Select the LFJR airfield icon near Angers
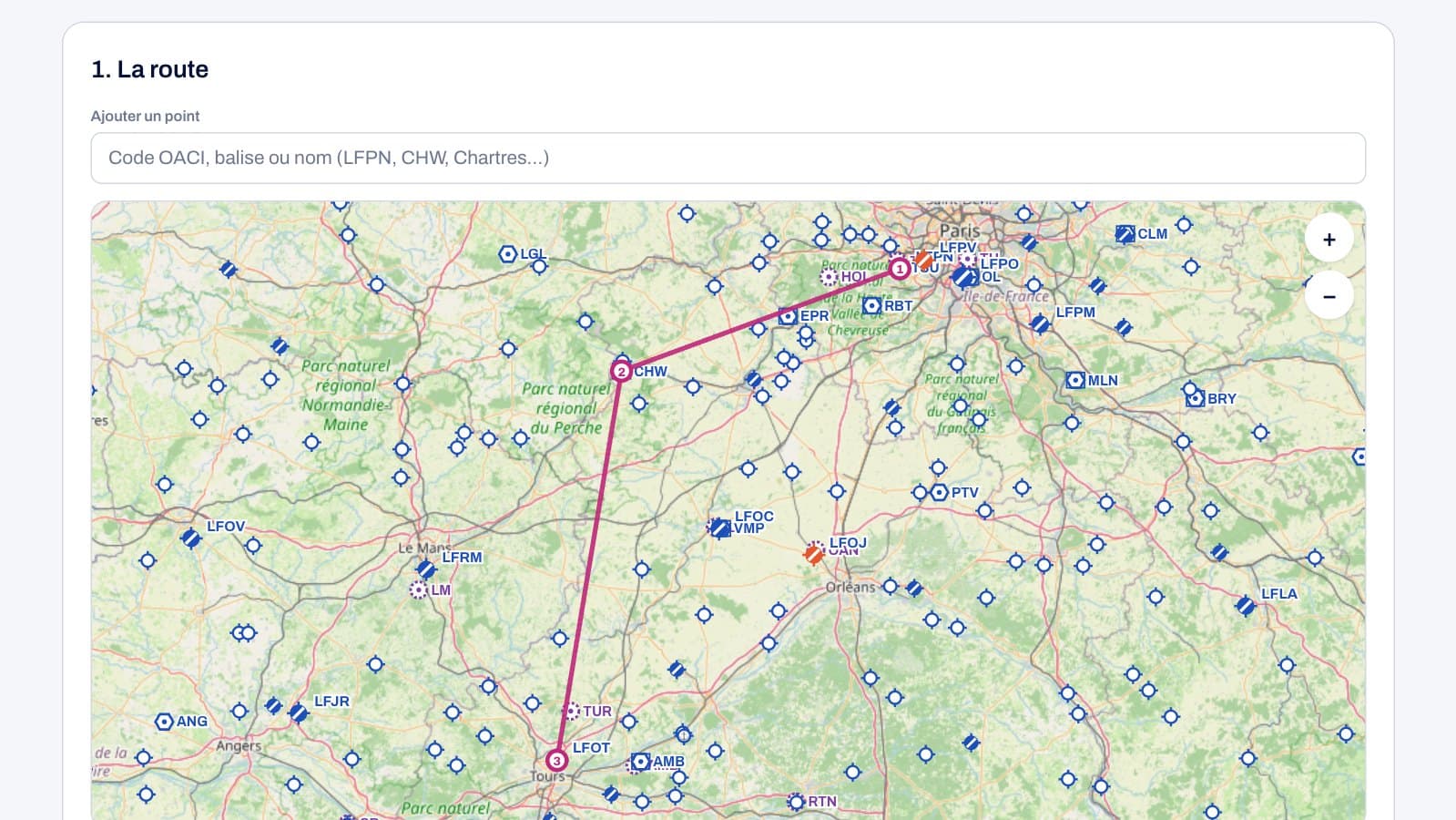Screen dimensions: 1456x820 [298, 712]
